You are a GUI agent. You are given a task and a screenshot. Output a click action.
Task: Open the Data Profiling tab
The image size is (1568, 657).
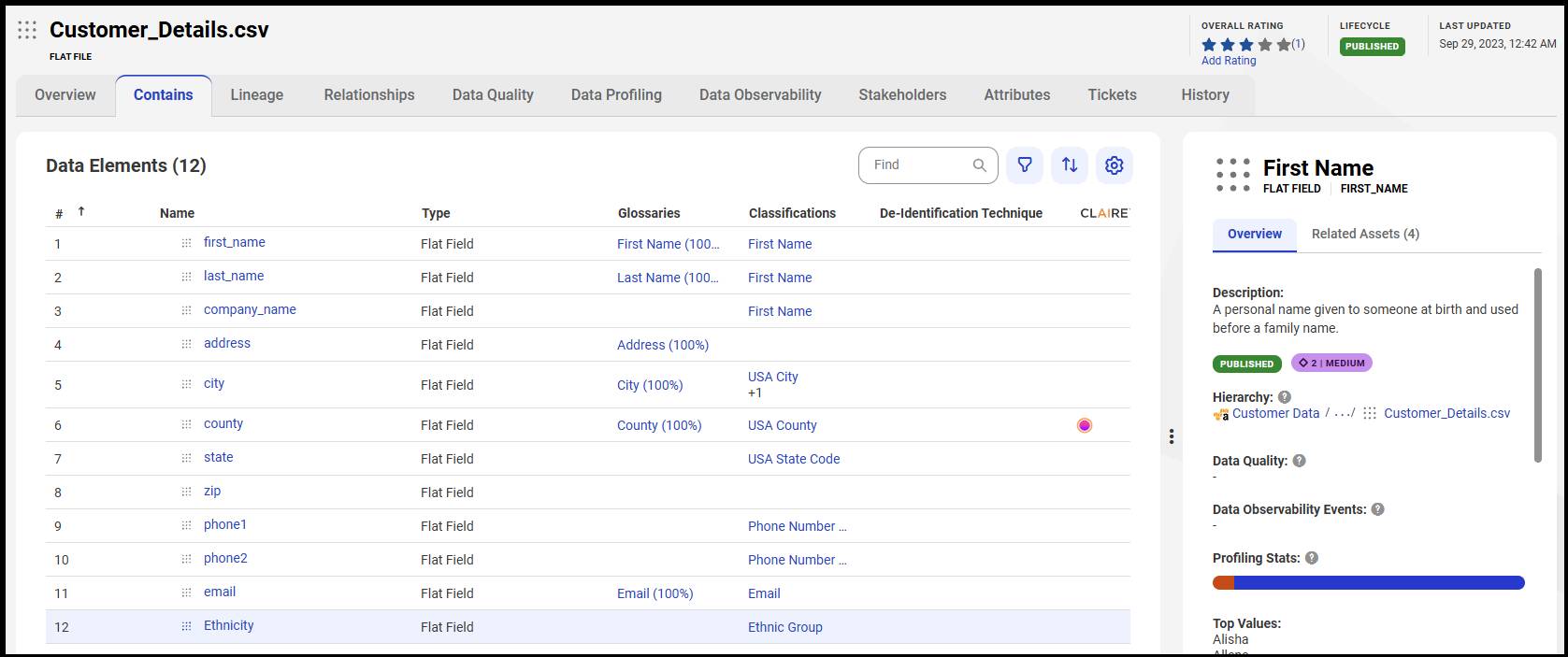click(x=616, y=95)
